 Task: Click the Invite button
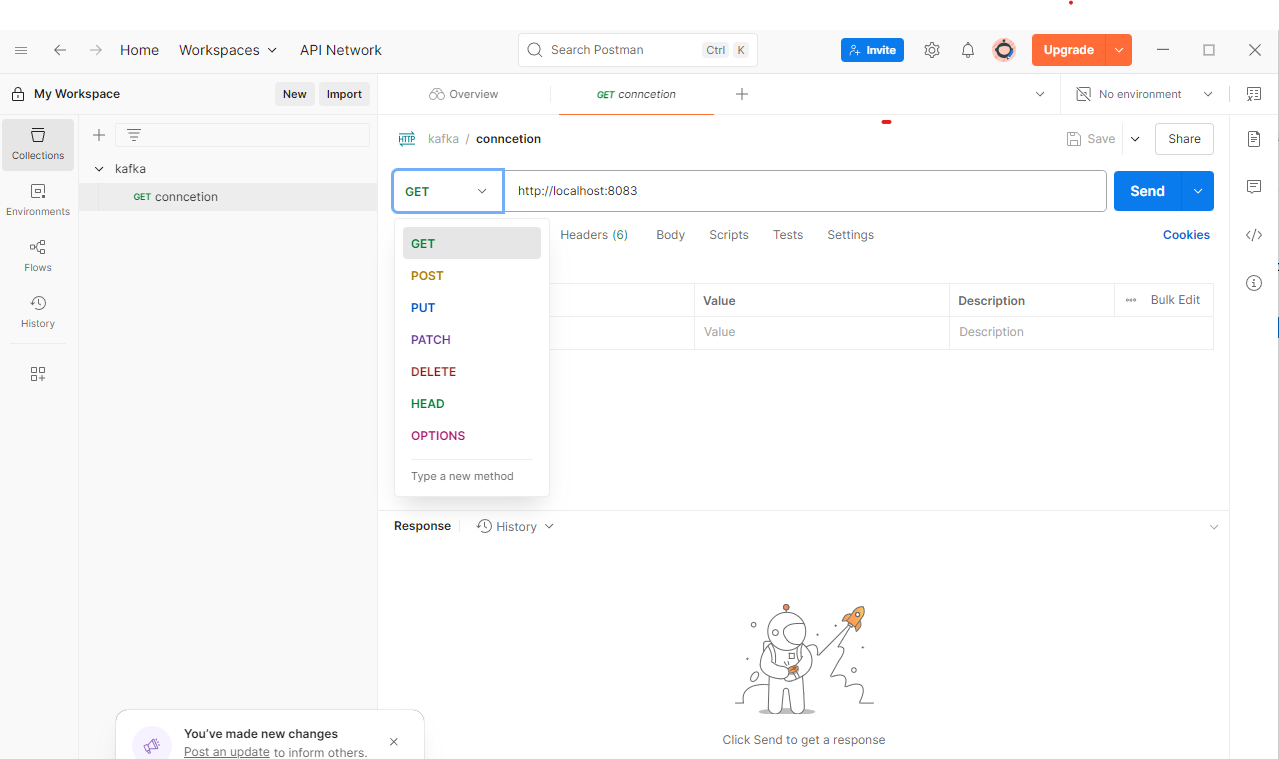tap(872, 50)
